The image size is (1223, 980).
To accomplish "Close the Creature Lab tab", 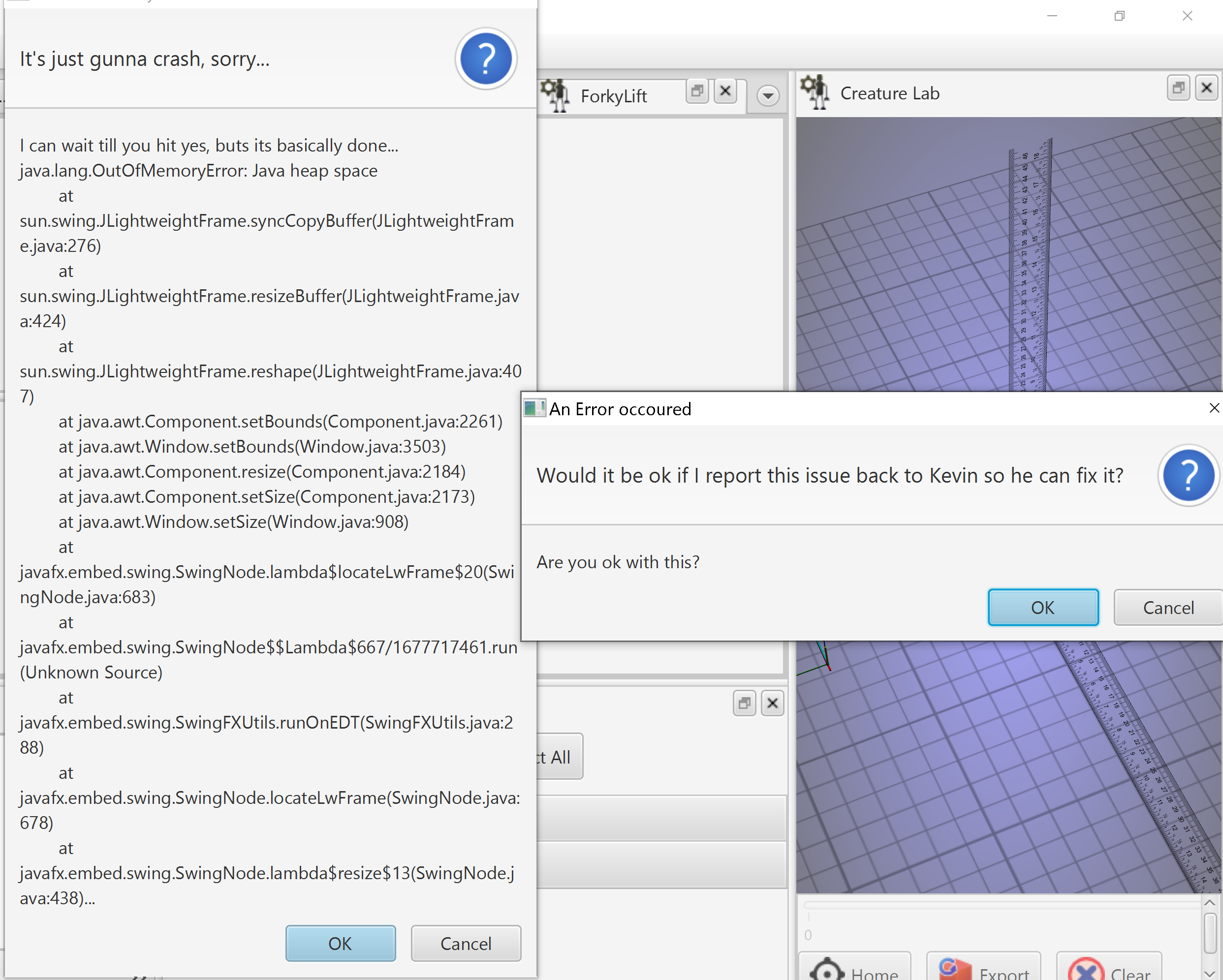I will 1206,88.
